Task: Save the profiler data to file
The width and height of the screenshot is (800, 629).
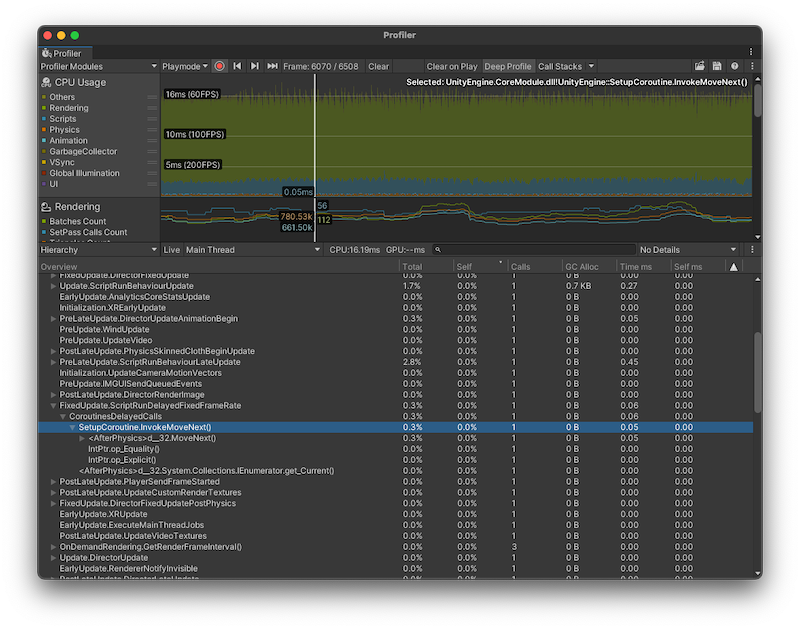Action: coord(718,65)
